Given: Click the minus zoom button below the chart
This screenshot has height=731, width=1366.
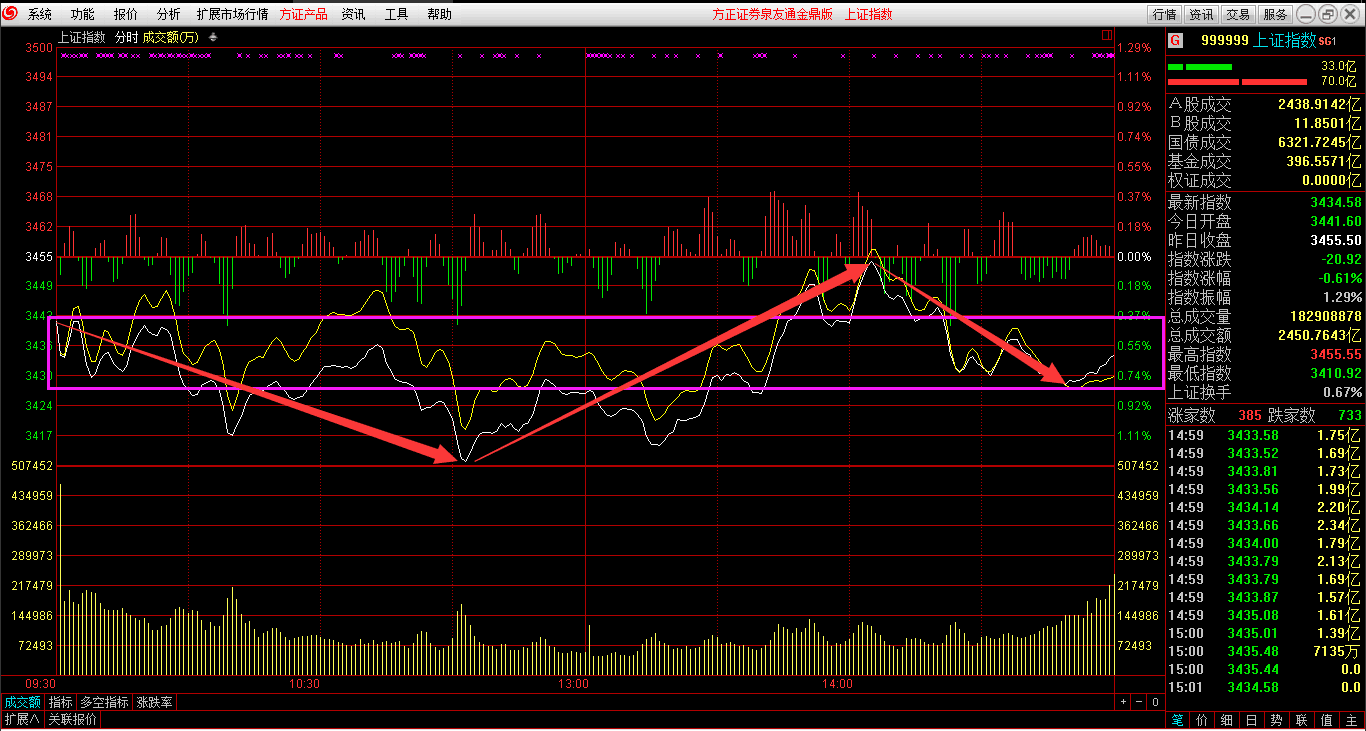Looking at the screenshot, I should 1139,702.
